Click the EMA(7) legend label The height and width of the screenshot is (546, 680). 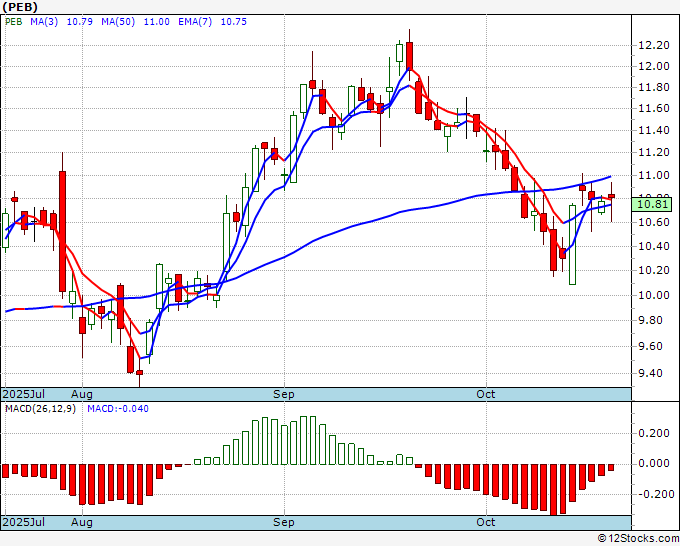195,22
